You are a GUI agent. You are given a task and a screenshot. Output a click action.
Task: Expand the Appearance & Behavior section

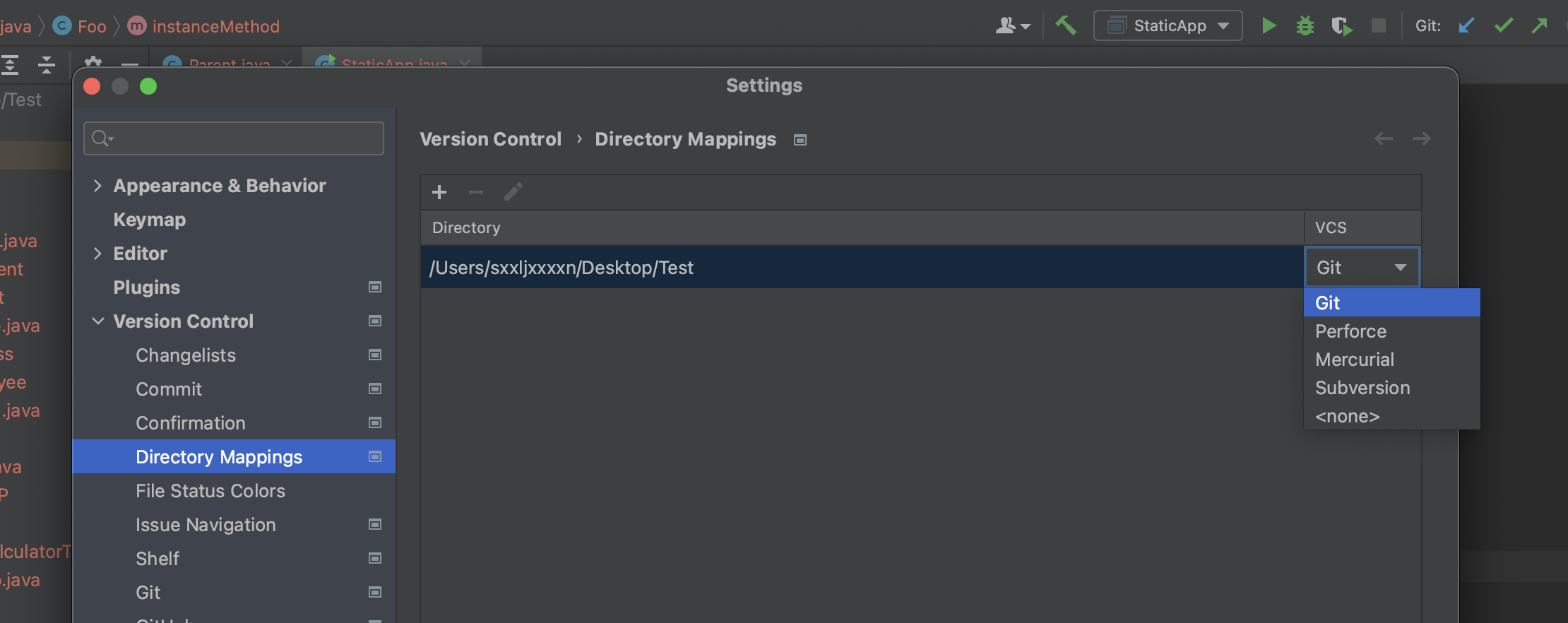97,186
